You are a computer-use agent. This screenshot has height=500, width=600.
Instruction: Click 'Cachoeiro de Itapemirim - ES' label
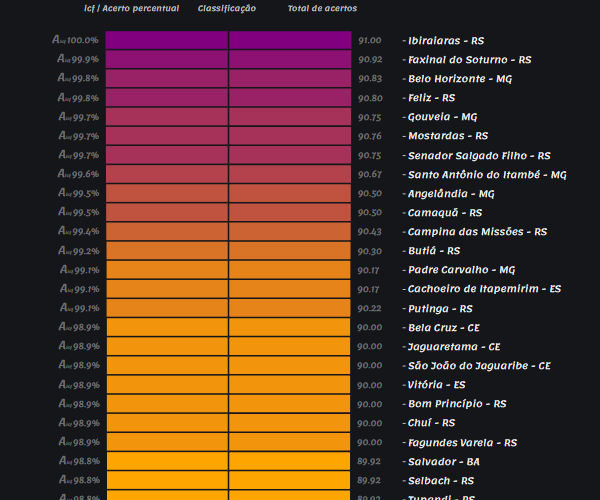click(484, 289)
